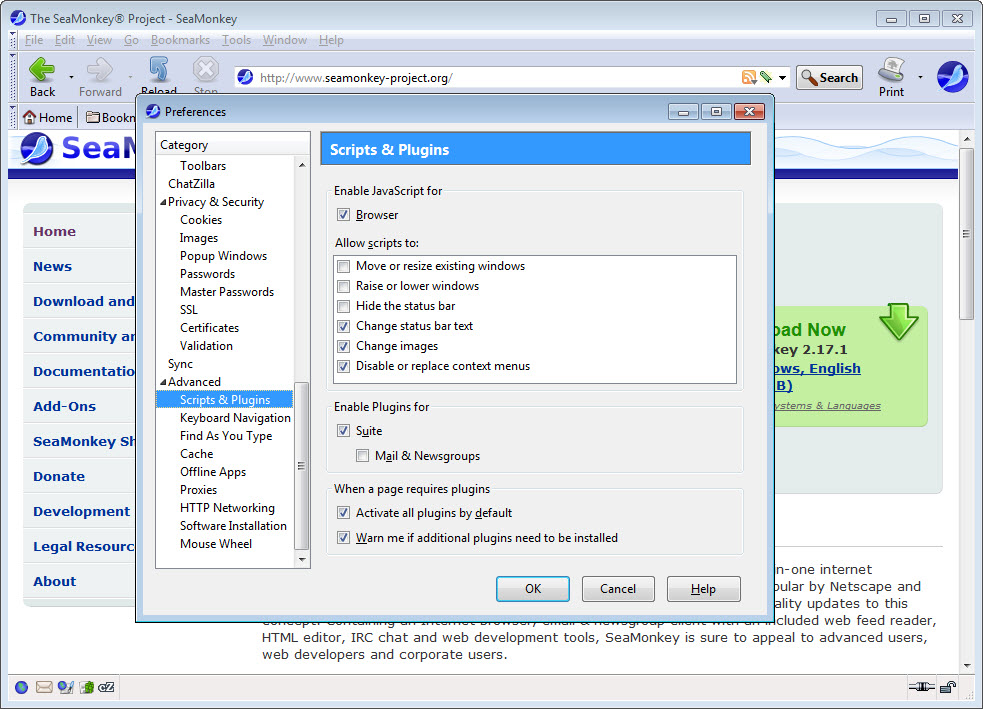Open the Address Book icon in status bar
This screenshot has width=983, height=709.
[87, 687]
